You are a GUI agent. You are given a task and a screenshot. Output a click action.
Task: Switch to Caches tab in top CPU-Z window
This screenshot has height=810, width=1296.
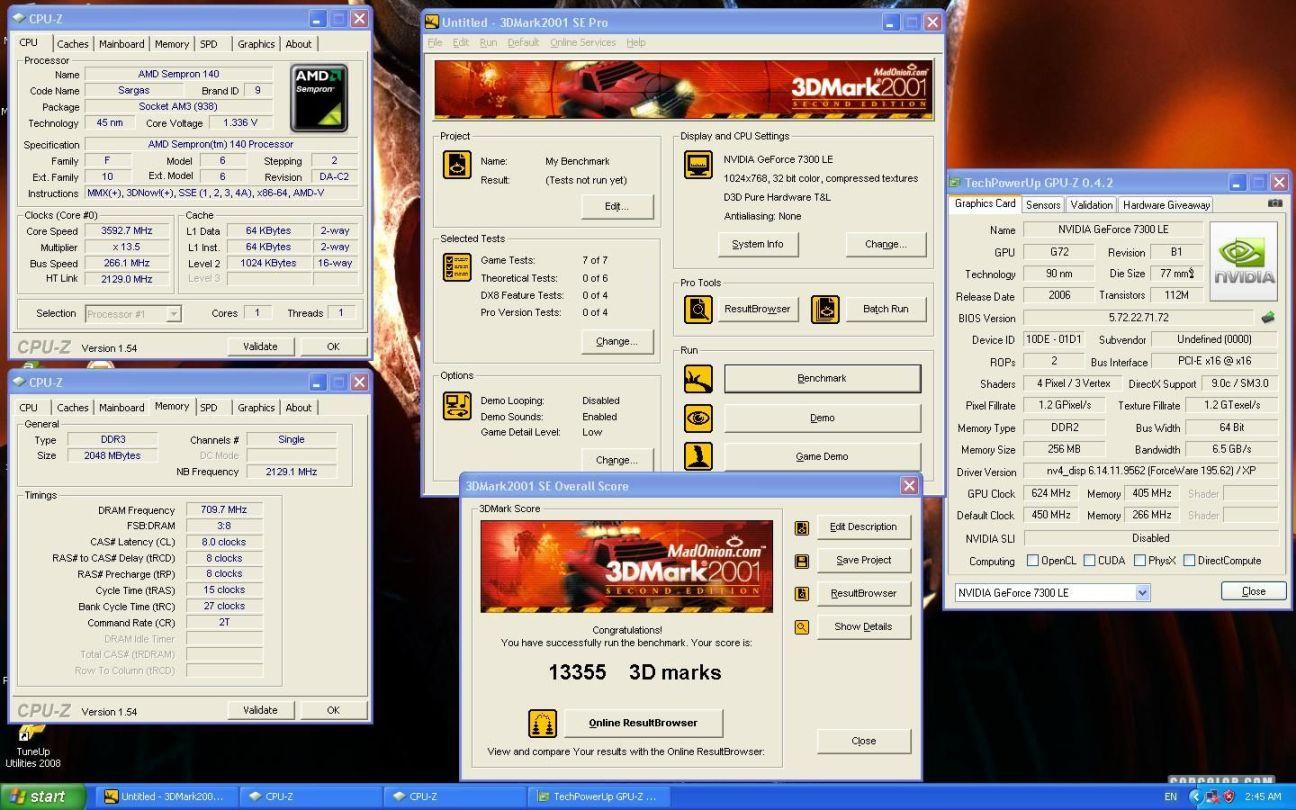72,44
